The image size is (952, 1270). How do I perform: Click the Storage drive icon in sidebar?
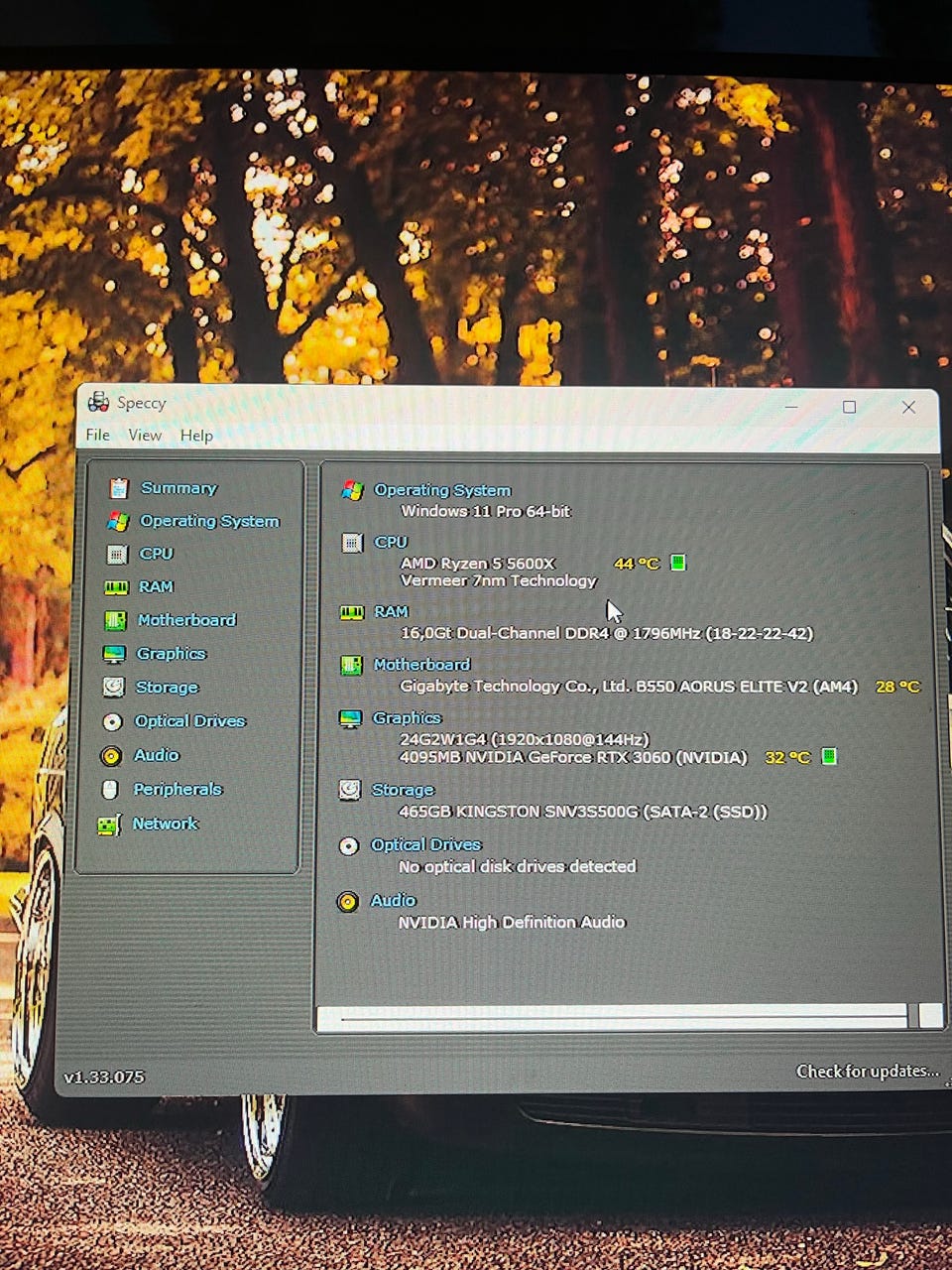(x=114, y=688)
